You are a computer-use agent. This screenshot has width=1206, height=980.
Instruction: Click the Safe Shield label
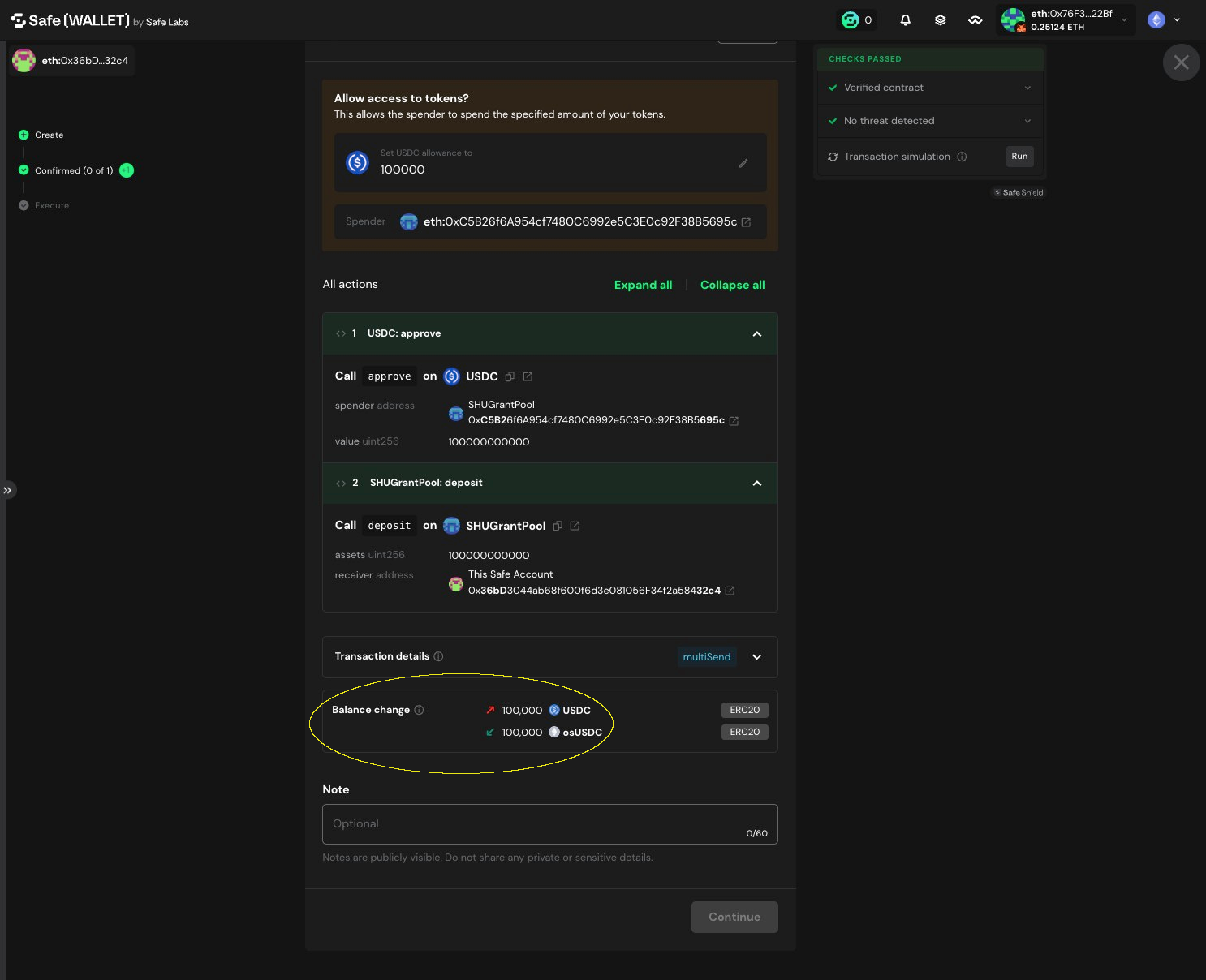coord(1019,192)
